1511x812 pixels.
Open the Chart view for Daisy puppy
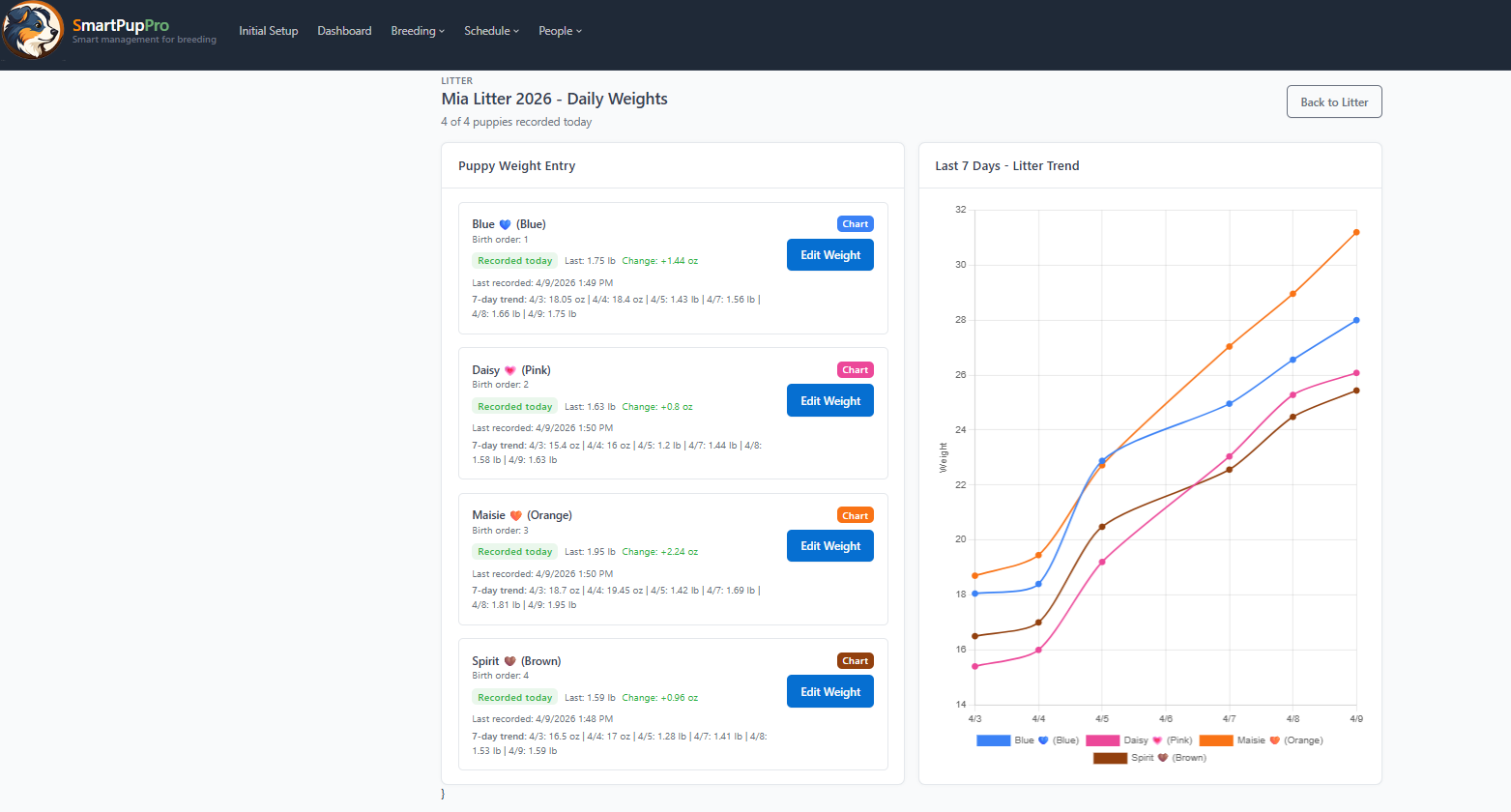(855, 369)
